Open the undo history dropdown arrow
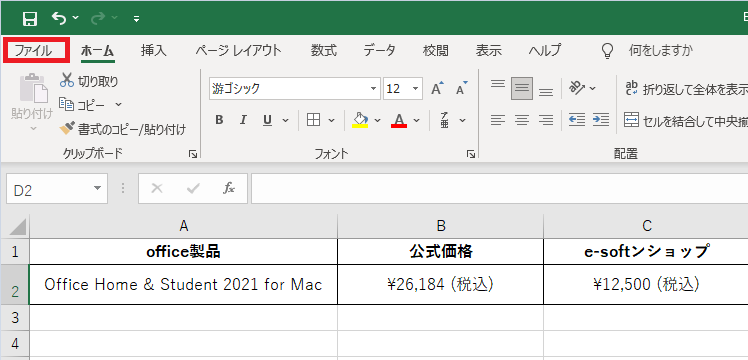This screenshot has width=748, height=360. (x=76, y=19)
